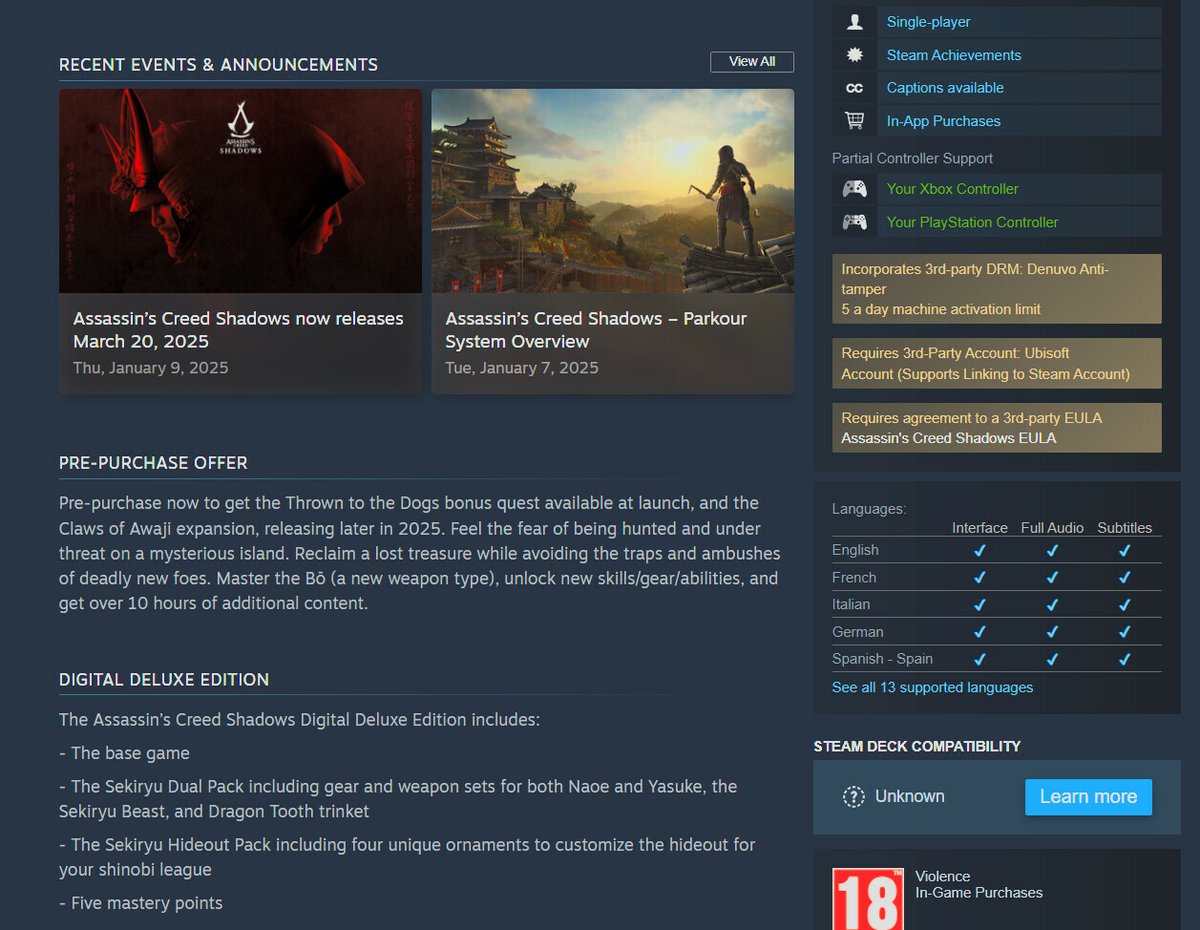1200x930 pixels.
Task: Click the Spanish - Spain Subtitles checkmark
Action: 1125,659
